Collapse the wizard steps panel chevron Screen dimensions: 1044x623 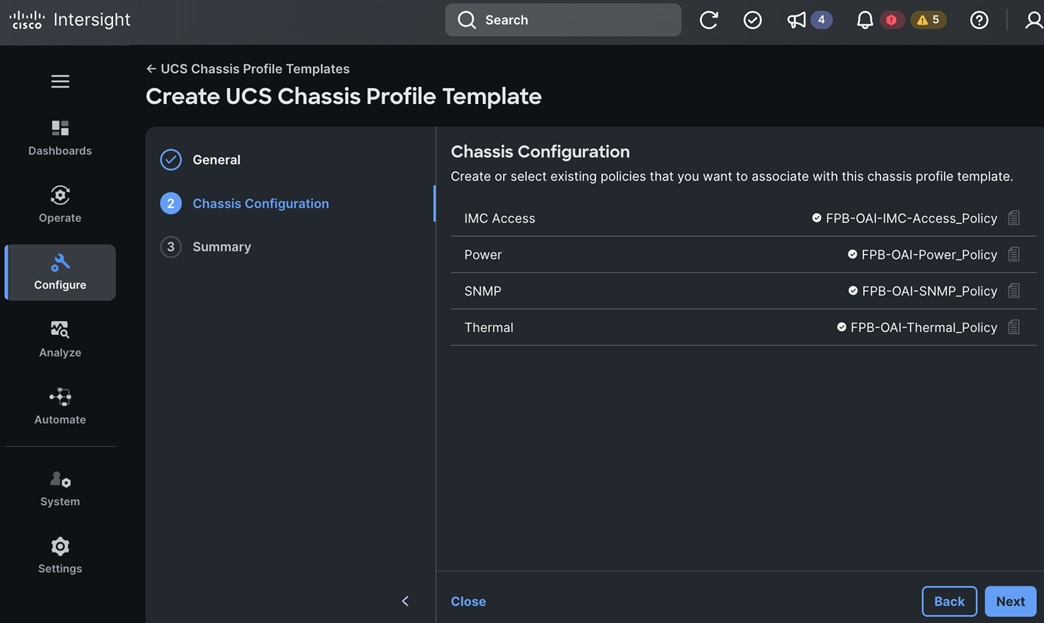(405, 601)
